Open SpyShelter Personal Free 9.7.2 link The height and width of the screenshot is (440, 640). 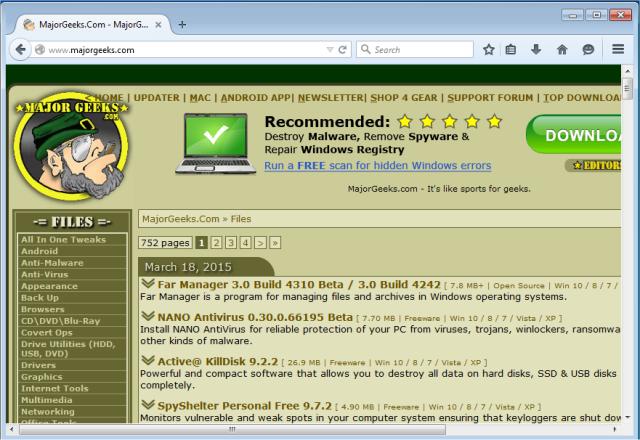[x=244, y=406]
